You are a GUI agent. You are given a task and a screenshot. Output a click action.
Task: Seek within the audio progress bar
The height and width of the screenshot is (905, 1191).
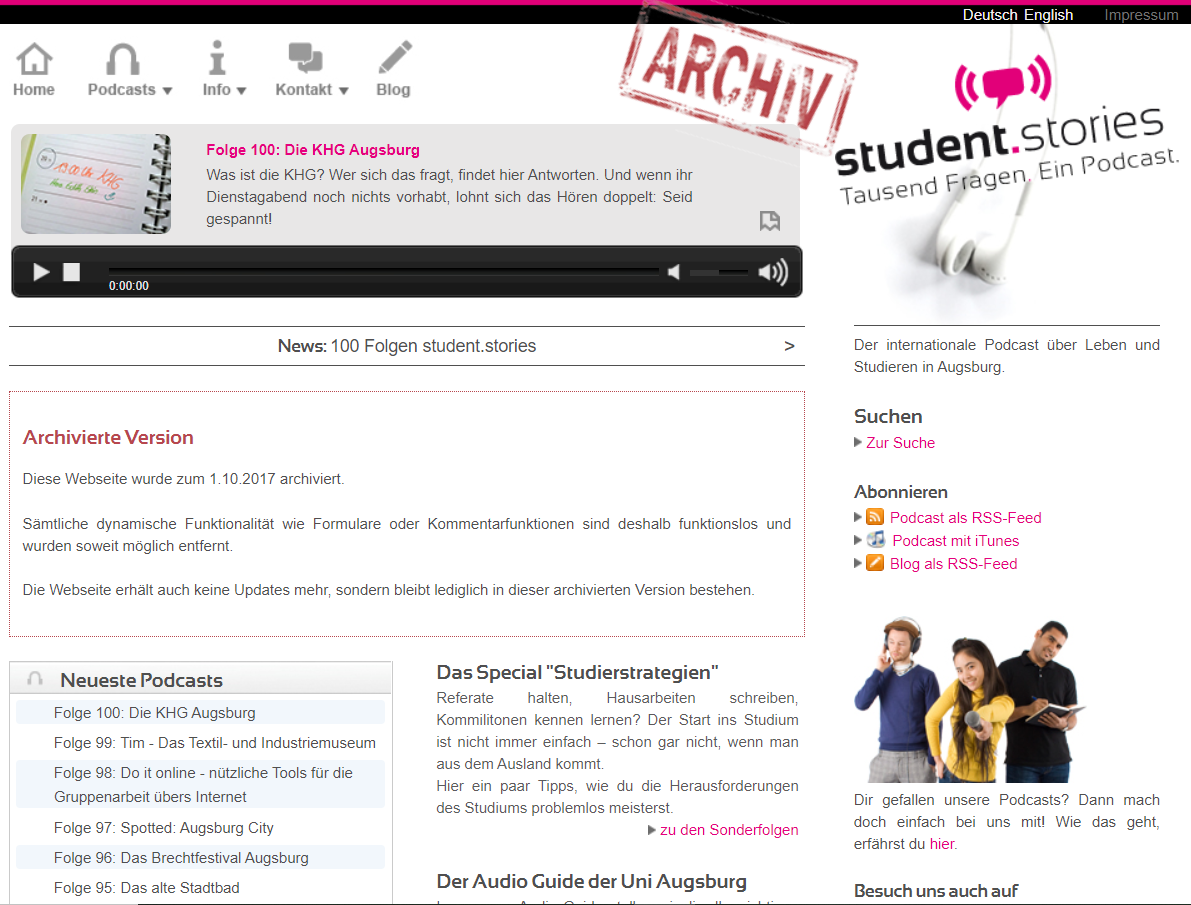coord(384,271)
